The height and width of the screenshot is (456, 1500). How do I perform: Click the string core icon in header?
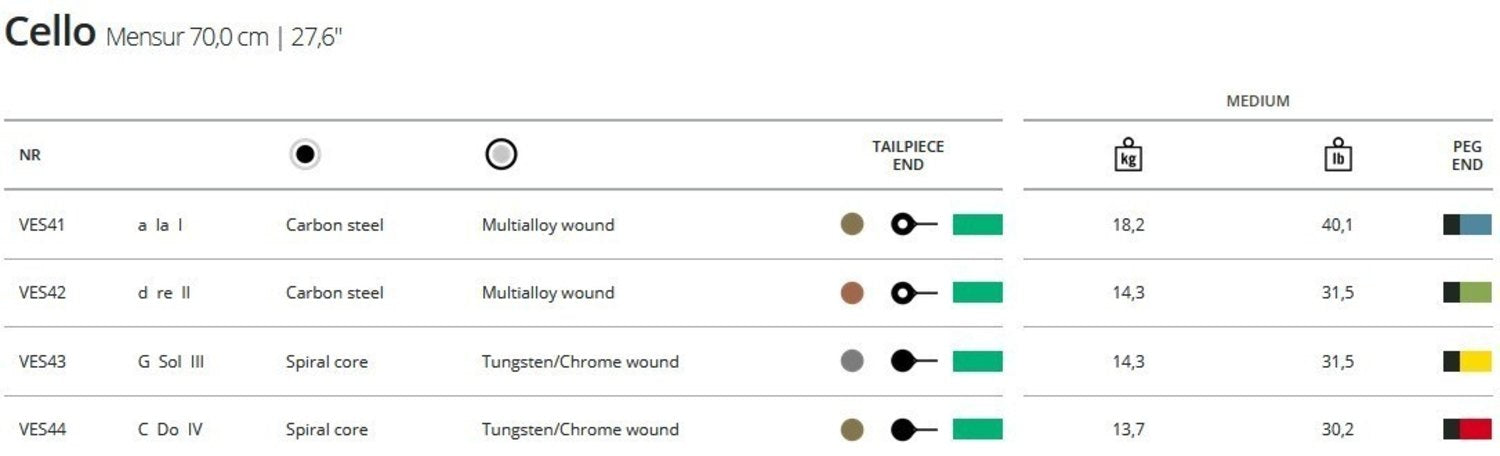click(x=305, y=155)
